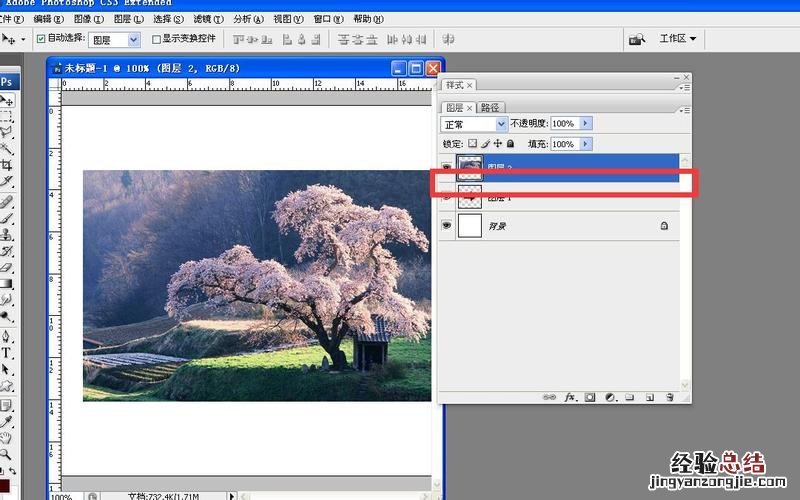Click the foreground color swatch
The image size is (800, 500).
pos(4,486)
